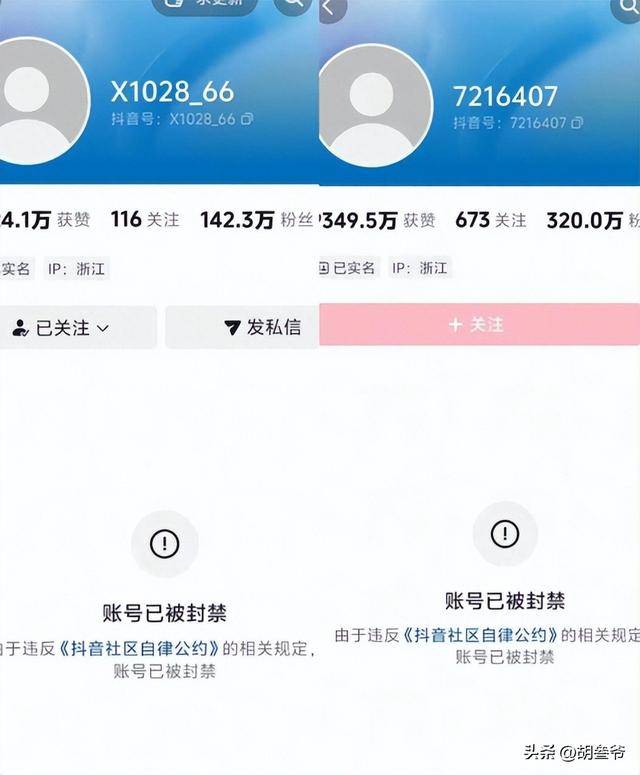
Task: Toggle the 已关注 followed button
Action: point(78,328)
